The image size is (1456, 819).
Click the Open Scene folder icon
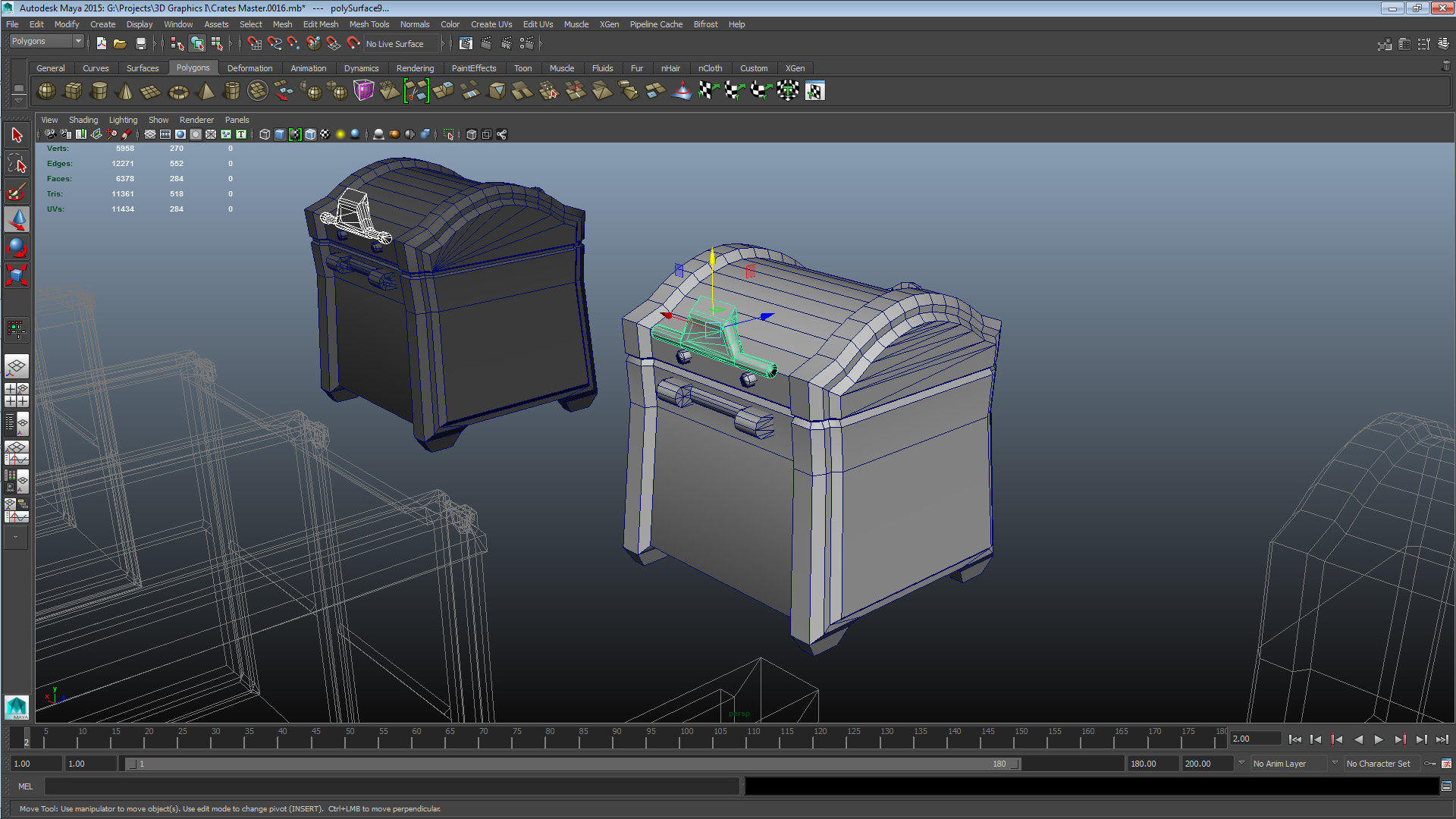click(120, 44)
